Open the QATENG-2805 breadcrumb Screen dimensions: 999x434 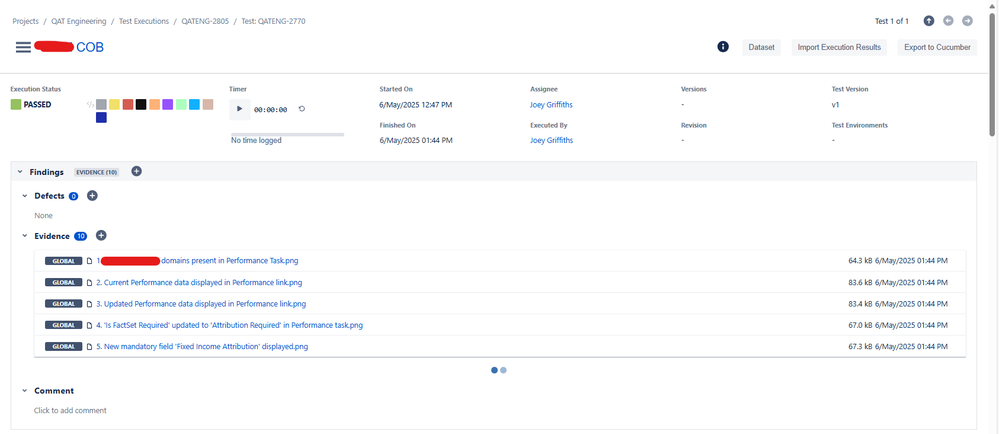coord(205,21)
